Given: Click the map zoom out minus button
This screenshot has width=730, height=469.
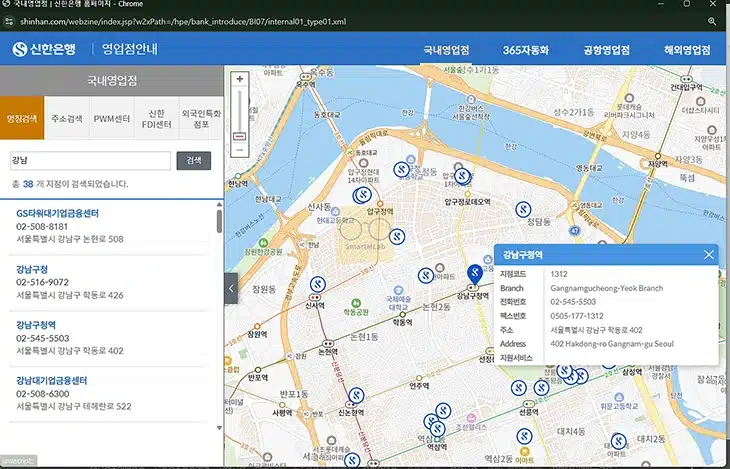Looking at the screenshot, I should point(240,150).
